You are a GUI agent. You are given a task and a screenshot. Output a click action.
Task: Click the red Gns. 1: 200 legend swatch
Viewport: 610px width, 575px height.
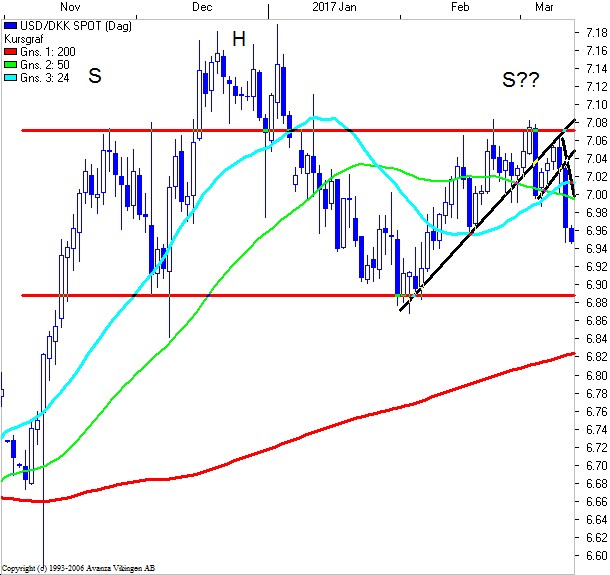[x=11, y=49]
